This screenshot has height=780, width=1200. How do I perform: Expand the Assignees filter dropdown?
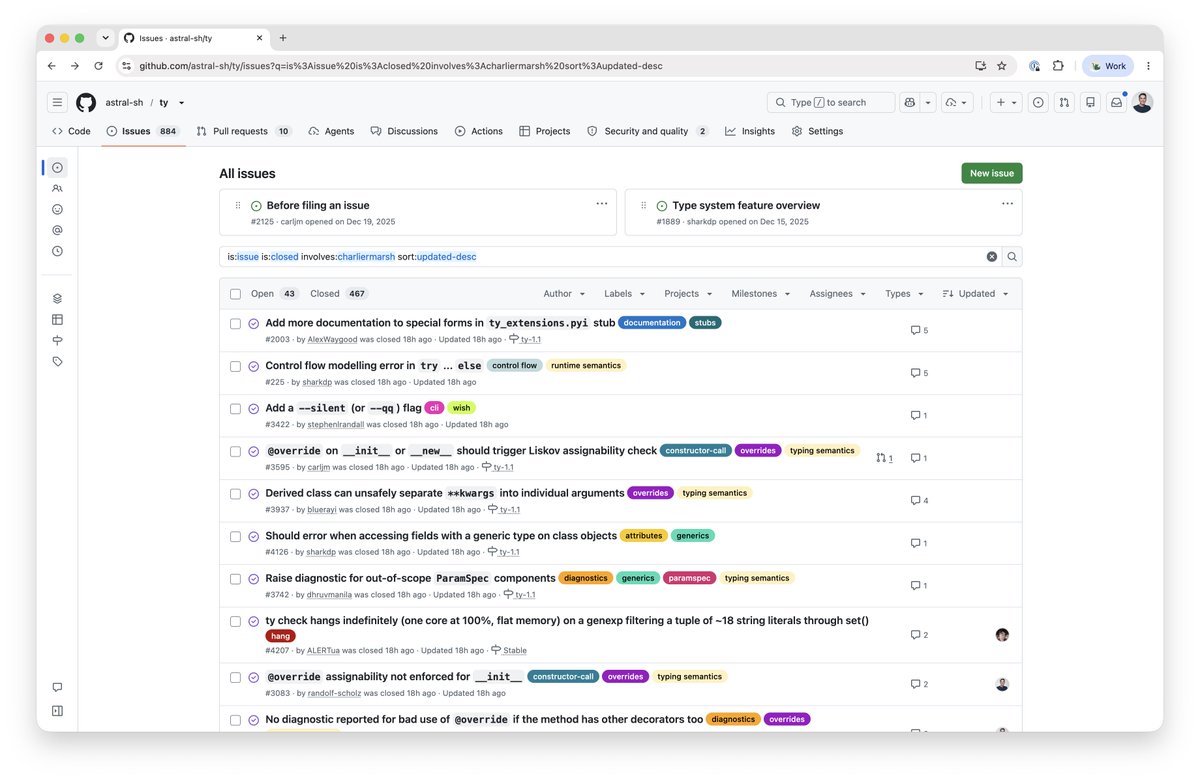(836, 294)
